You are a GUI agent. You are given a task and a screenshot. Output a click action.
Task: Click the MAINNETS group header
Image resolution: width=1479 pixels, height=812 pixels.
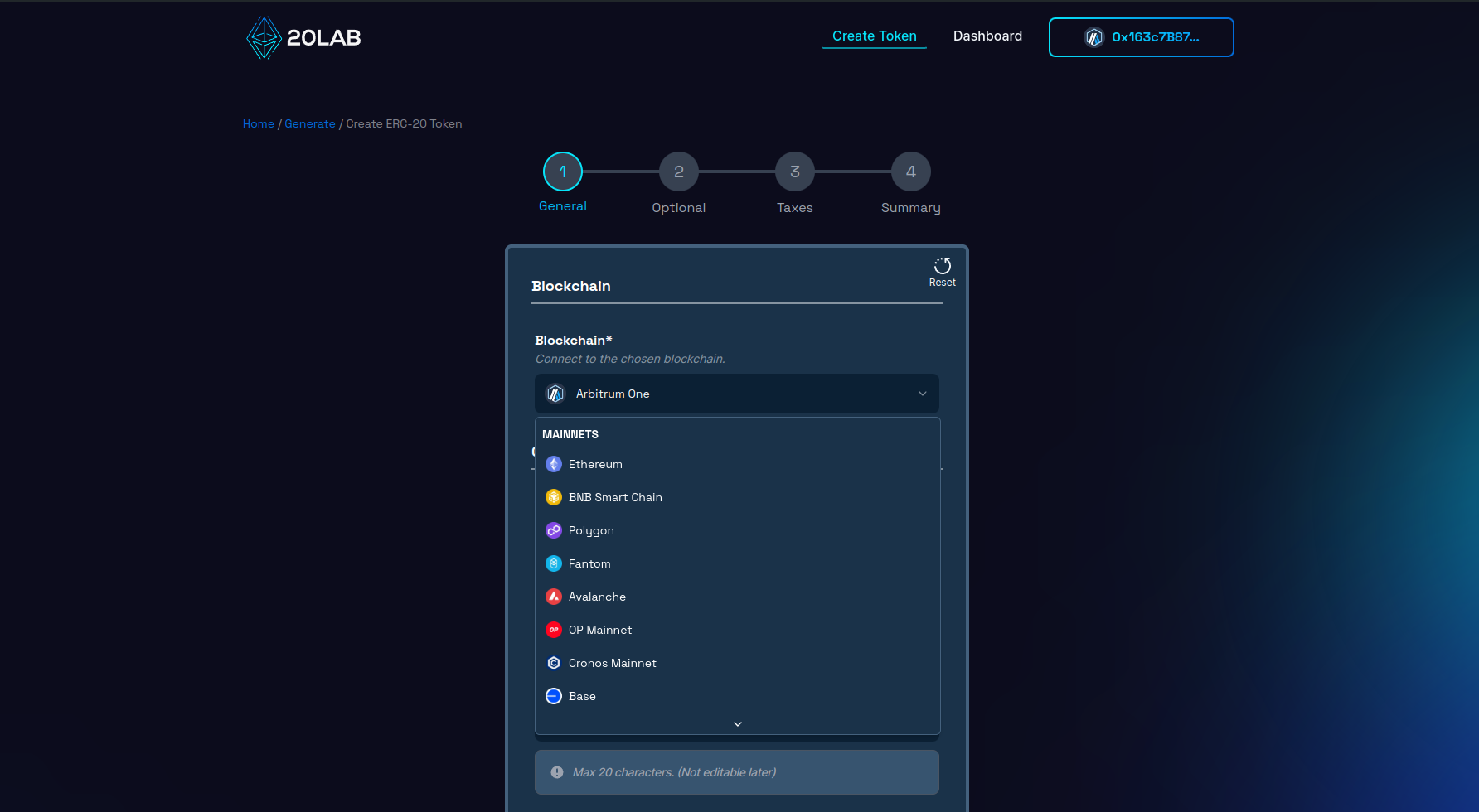click(x=570, y=434)
